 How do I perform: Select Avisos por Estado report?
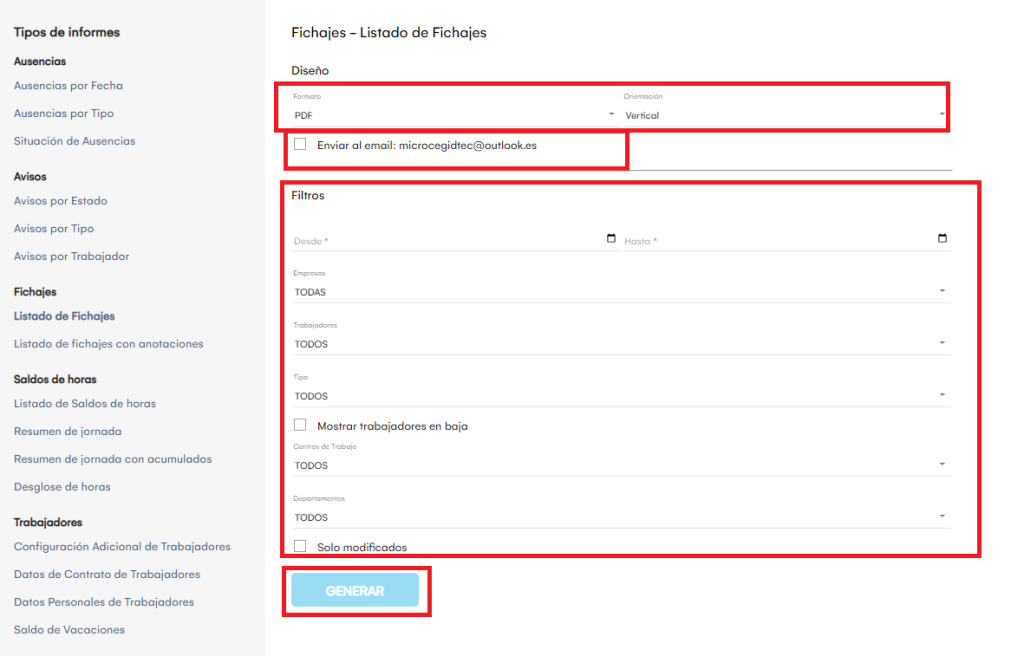pos(60,201)
